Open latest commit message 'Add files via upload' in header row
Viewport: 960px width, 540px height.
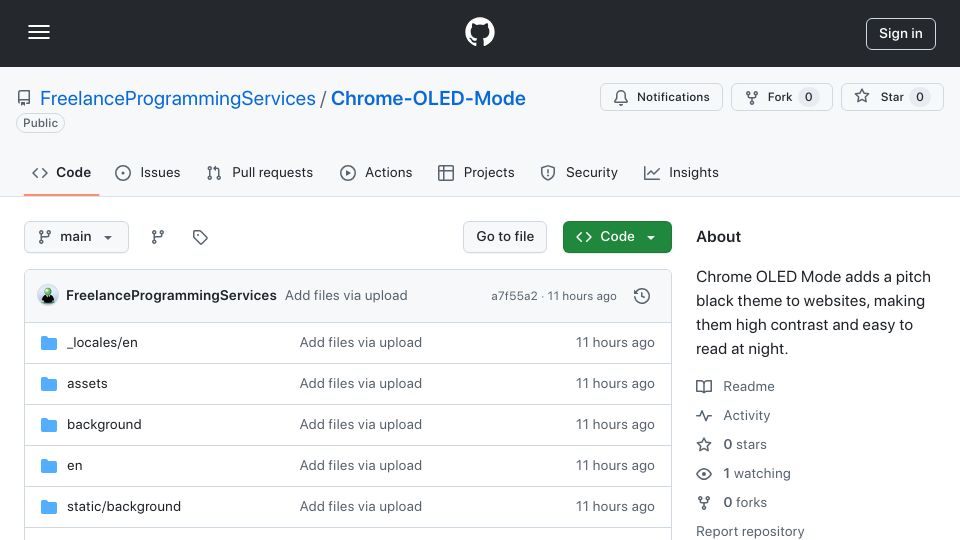click(346, 296)
